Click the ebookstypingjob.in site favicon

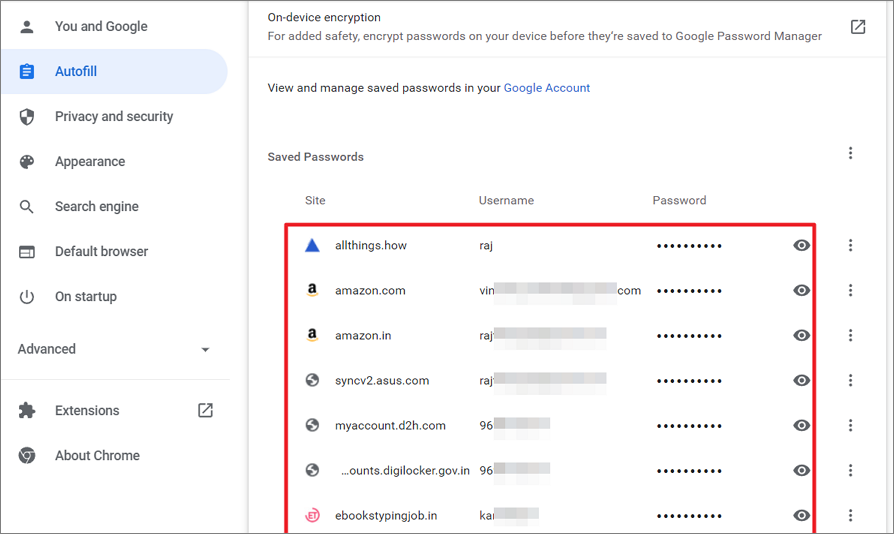coord(312,515)
